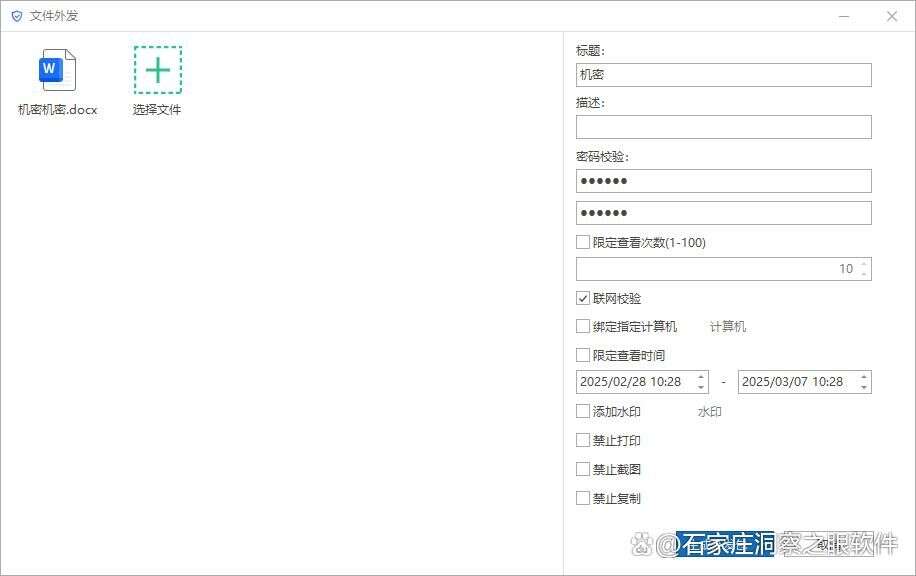Click the 机密机密.docx Word document icon
The image size is (916, 576).
tap(57, 70)
